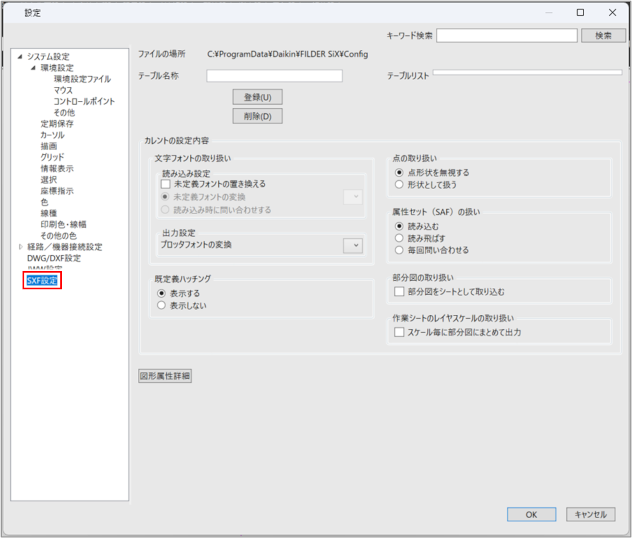Click the テーブル名称 text field
The width and height of the screenshot is (632, 538).
(x=274, y=76)
